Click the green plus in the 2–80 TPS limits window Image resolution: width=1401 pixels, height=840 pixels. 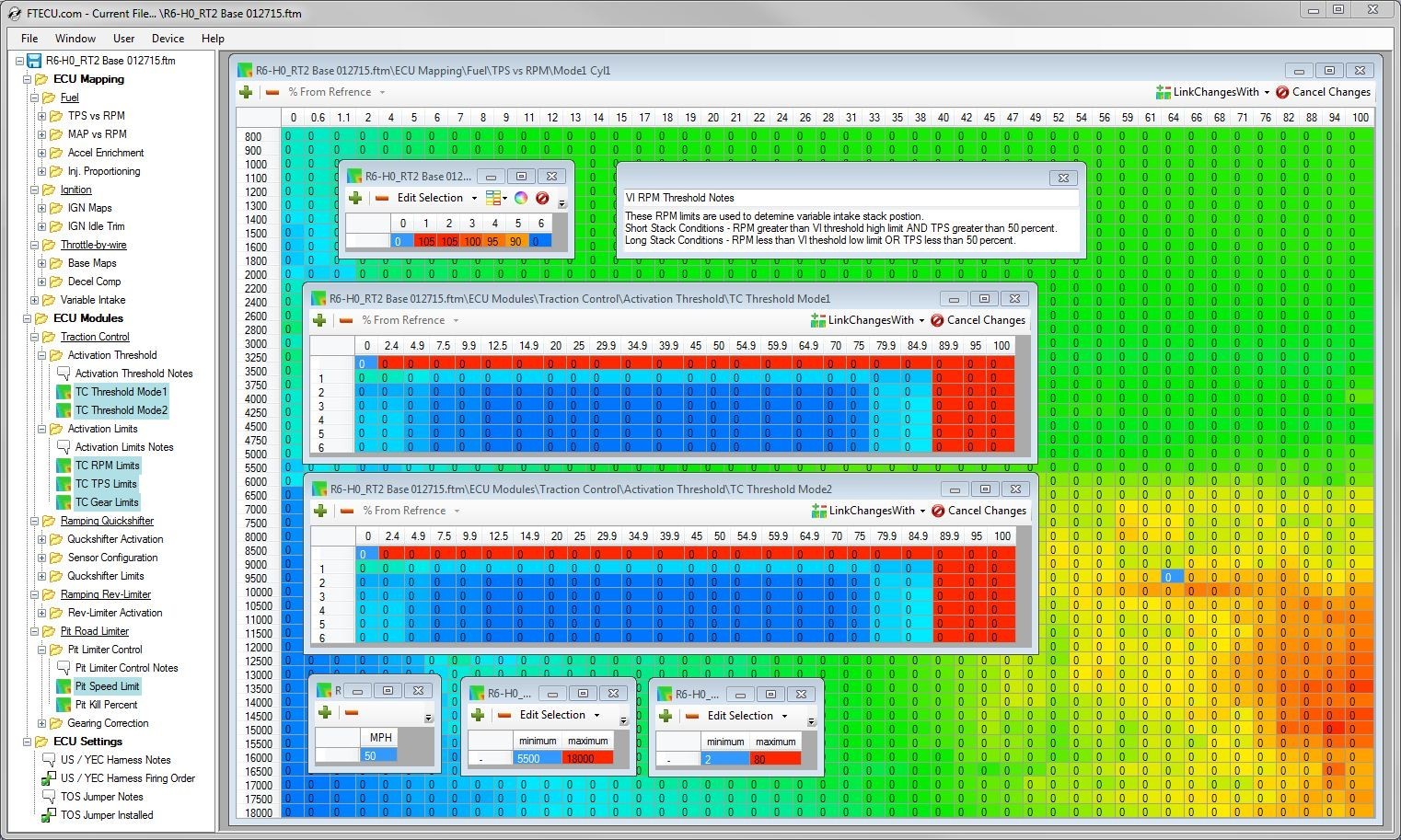pyautogui.click(x=666, y=716)
